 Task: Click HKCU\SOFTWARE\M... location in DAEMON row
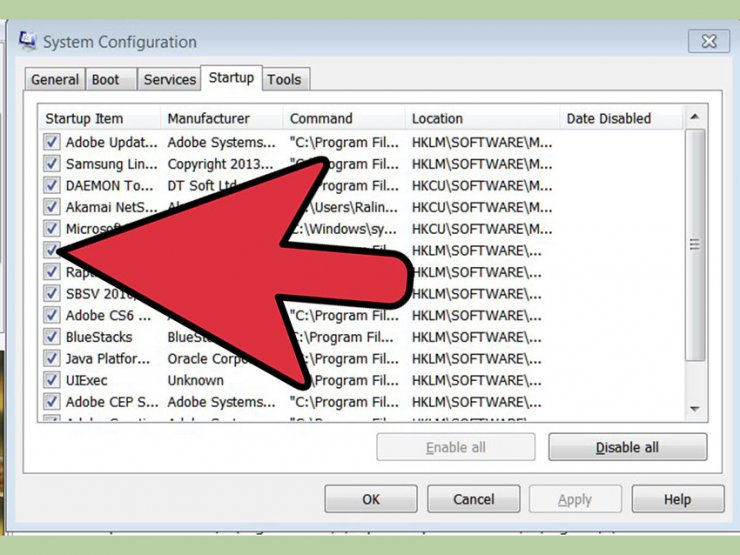tap(482, 185)
